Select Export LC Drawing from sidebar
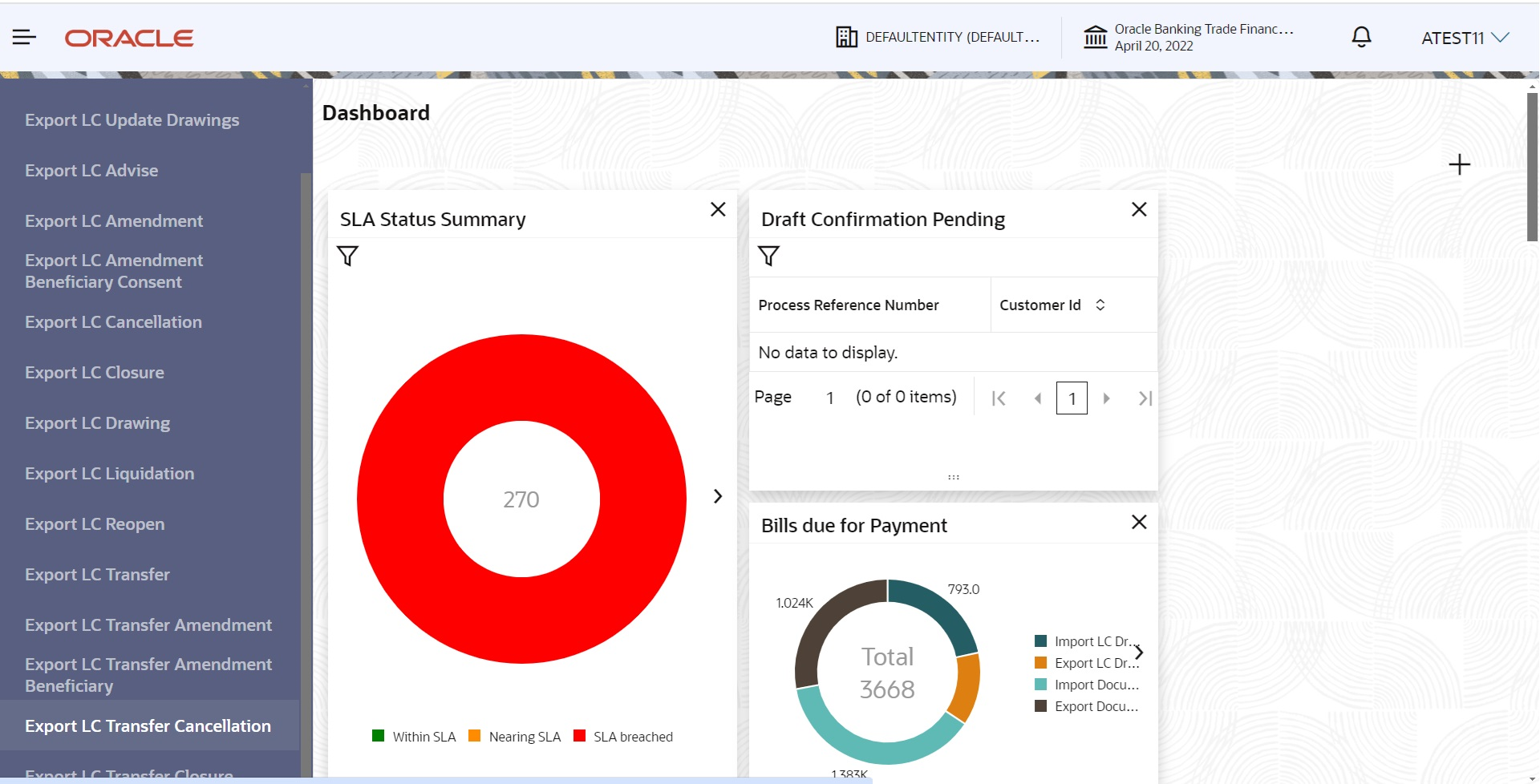The height and width of the screenshot is (784, 1540). (x=98, y=422)
